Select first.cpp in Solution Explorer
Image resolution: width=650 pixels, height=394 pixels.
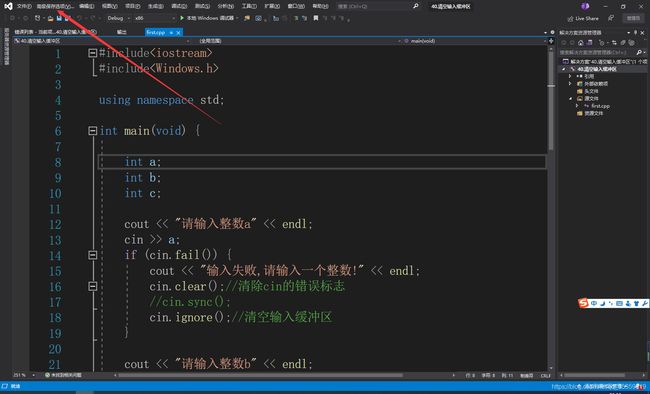(600, 106)
